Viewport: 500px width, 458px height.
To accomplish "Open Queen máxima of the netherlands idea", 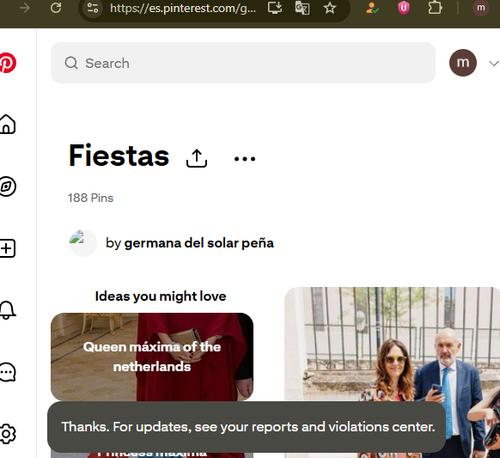I will [152, 357].
